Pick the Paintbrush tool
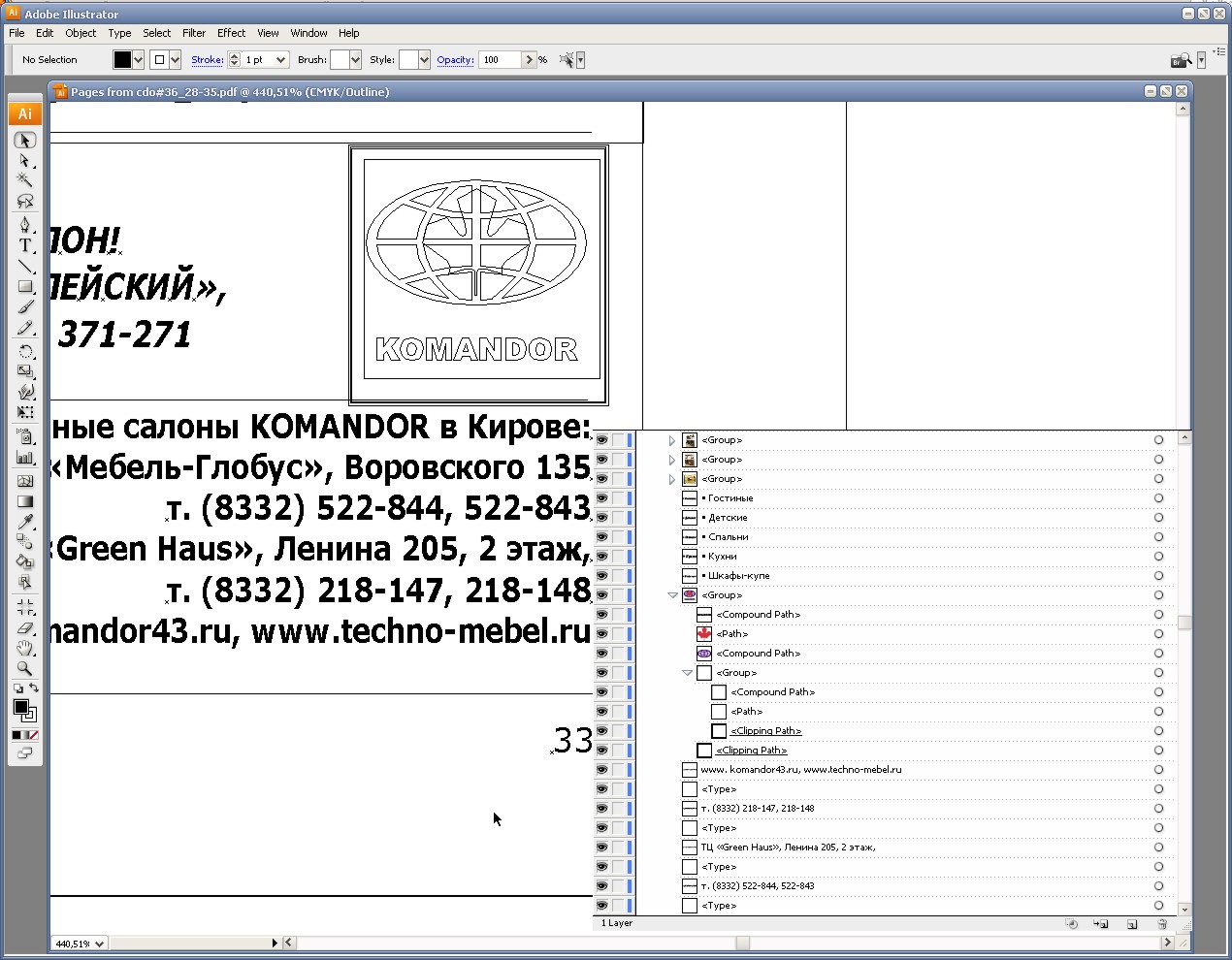 pos(25,307)
